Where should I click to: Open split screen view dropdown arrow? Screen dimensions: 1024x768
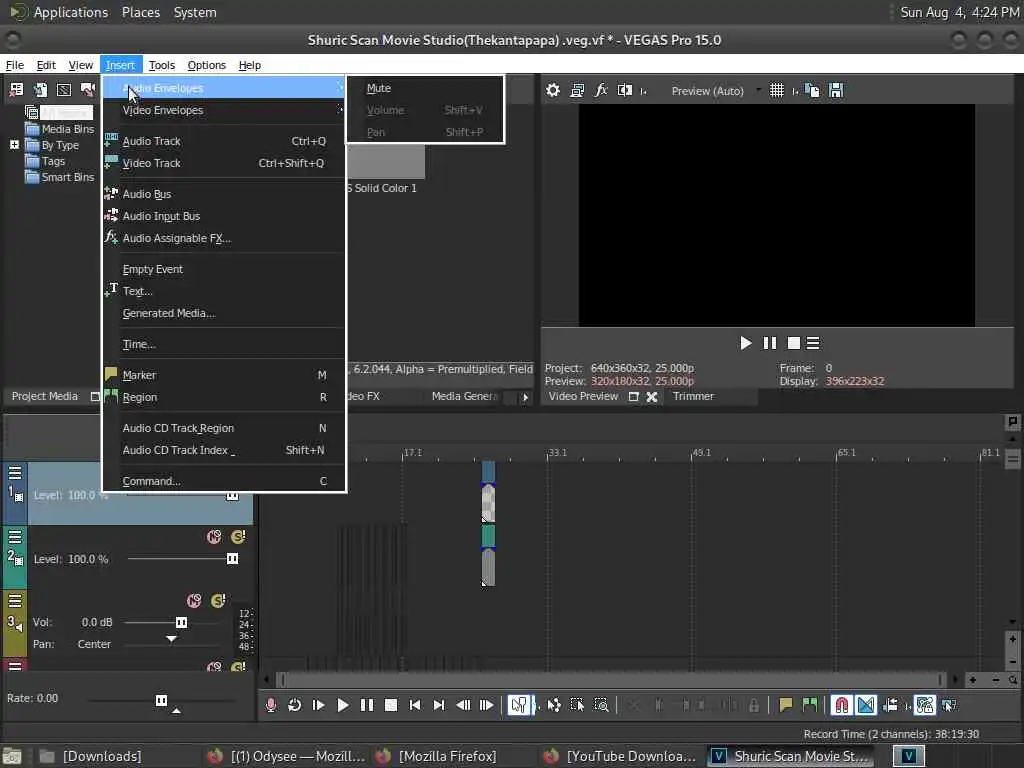pos(644,91)
